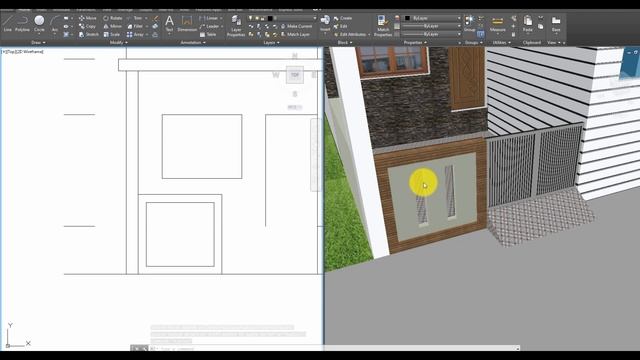Screen dimensions: 640x360
Task: Activate the Stretch command
Action: (89, 34)
